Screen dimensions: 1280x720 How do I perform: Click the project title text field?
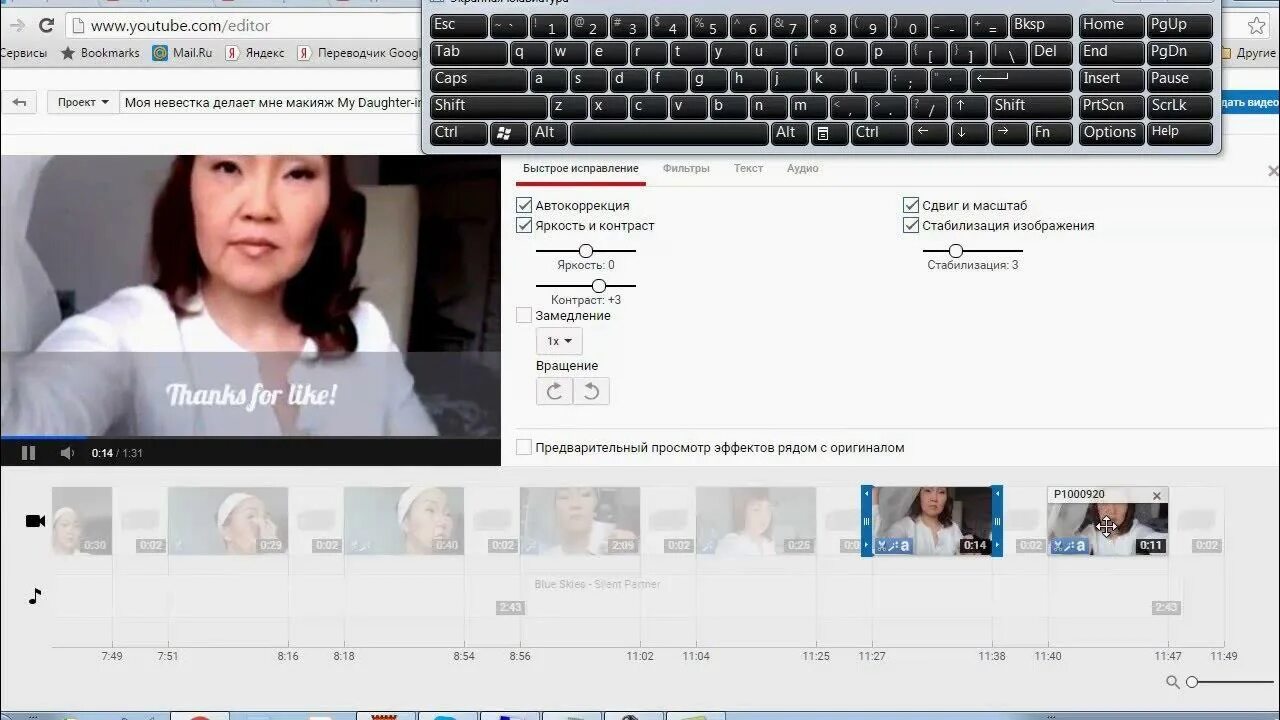coord(272,102)
